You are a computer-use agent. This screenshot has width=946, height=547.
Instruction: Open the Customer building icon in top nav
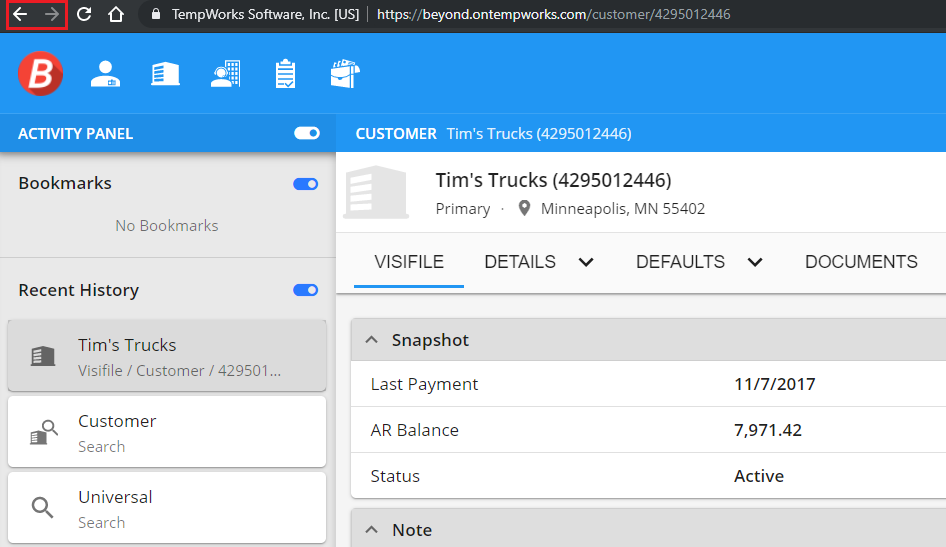coord(165,74)
